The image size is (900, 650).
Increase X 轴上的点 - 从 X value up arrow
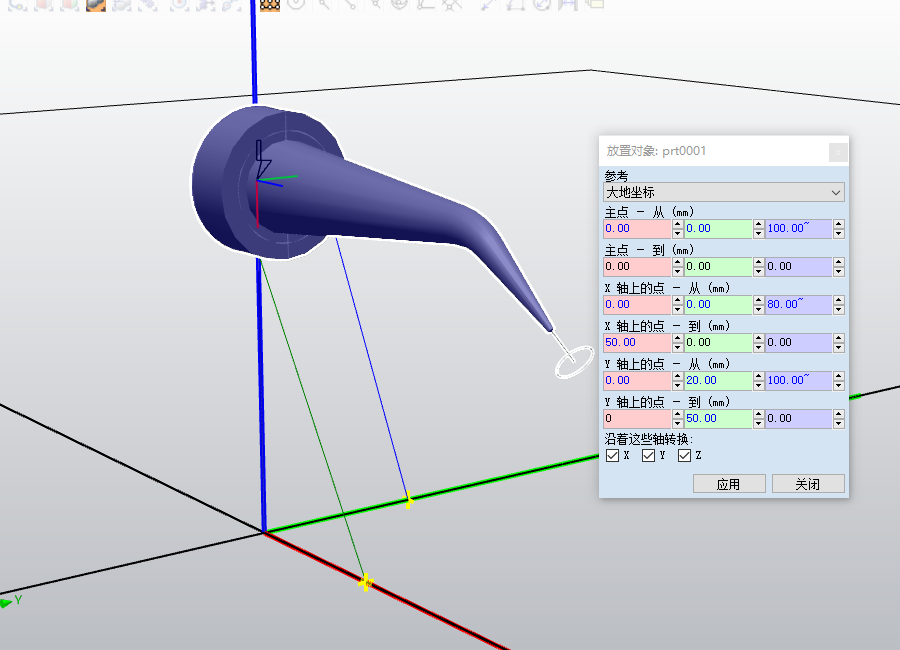678,300
